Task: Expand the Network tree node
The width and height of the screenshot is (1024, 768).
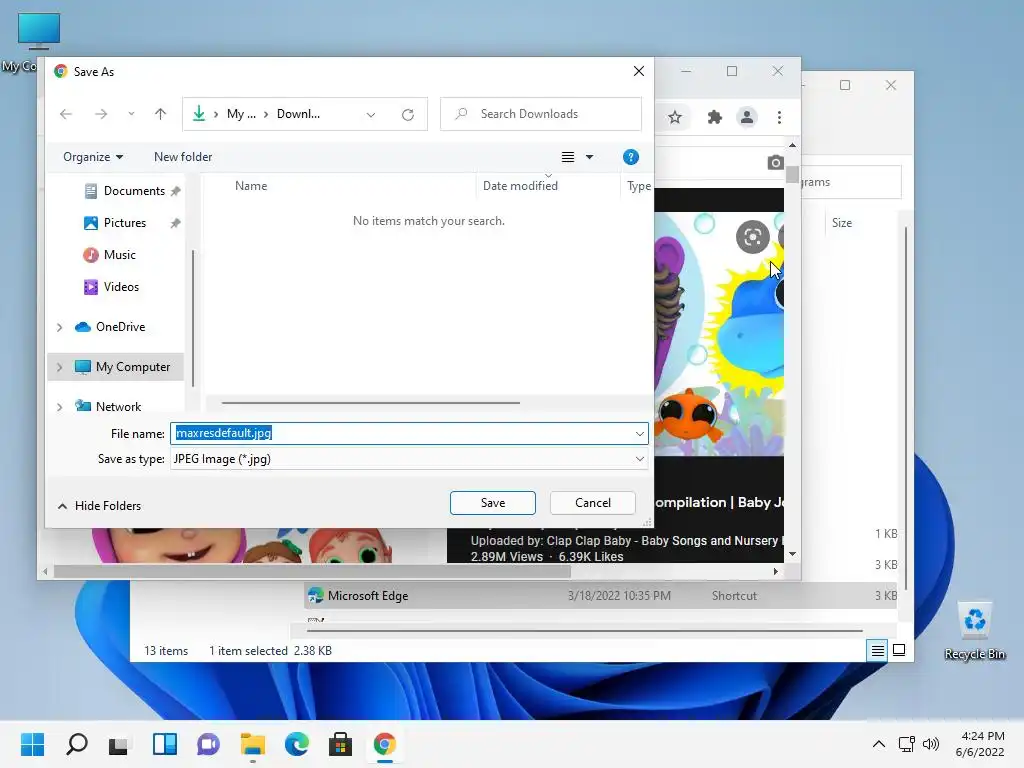Action: click(59, 407)
